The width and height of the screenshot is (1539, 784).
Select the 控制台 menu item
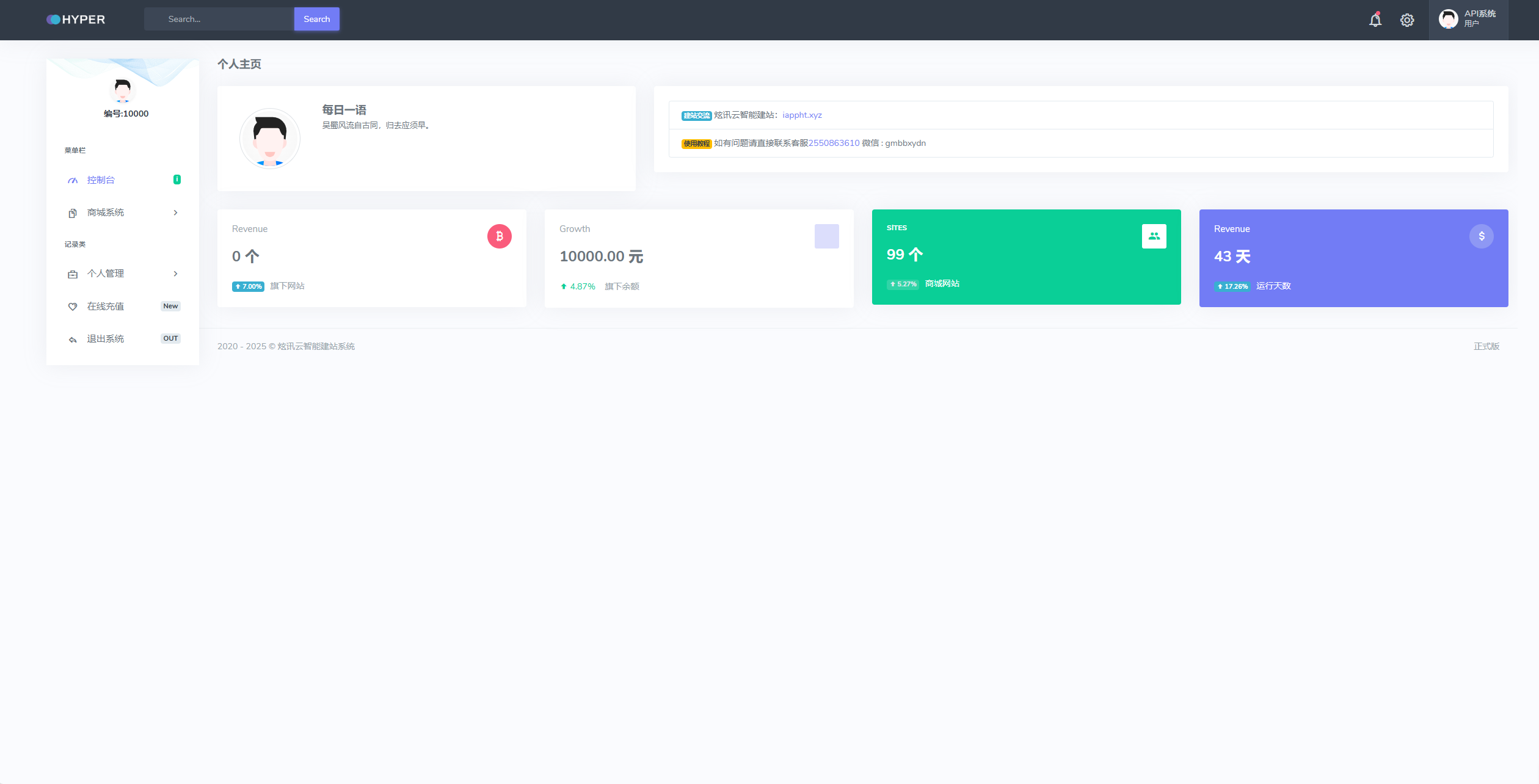pos(123,180)
